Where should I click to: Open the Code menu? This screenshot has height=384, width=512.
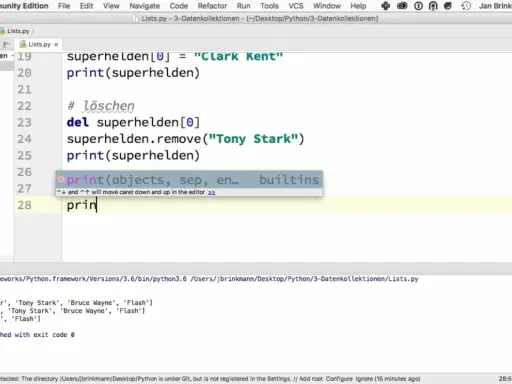click(179, 6)
